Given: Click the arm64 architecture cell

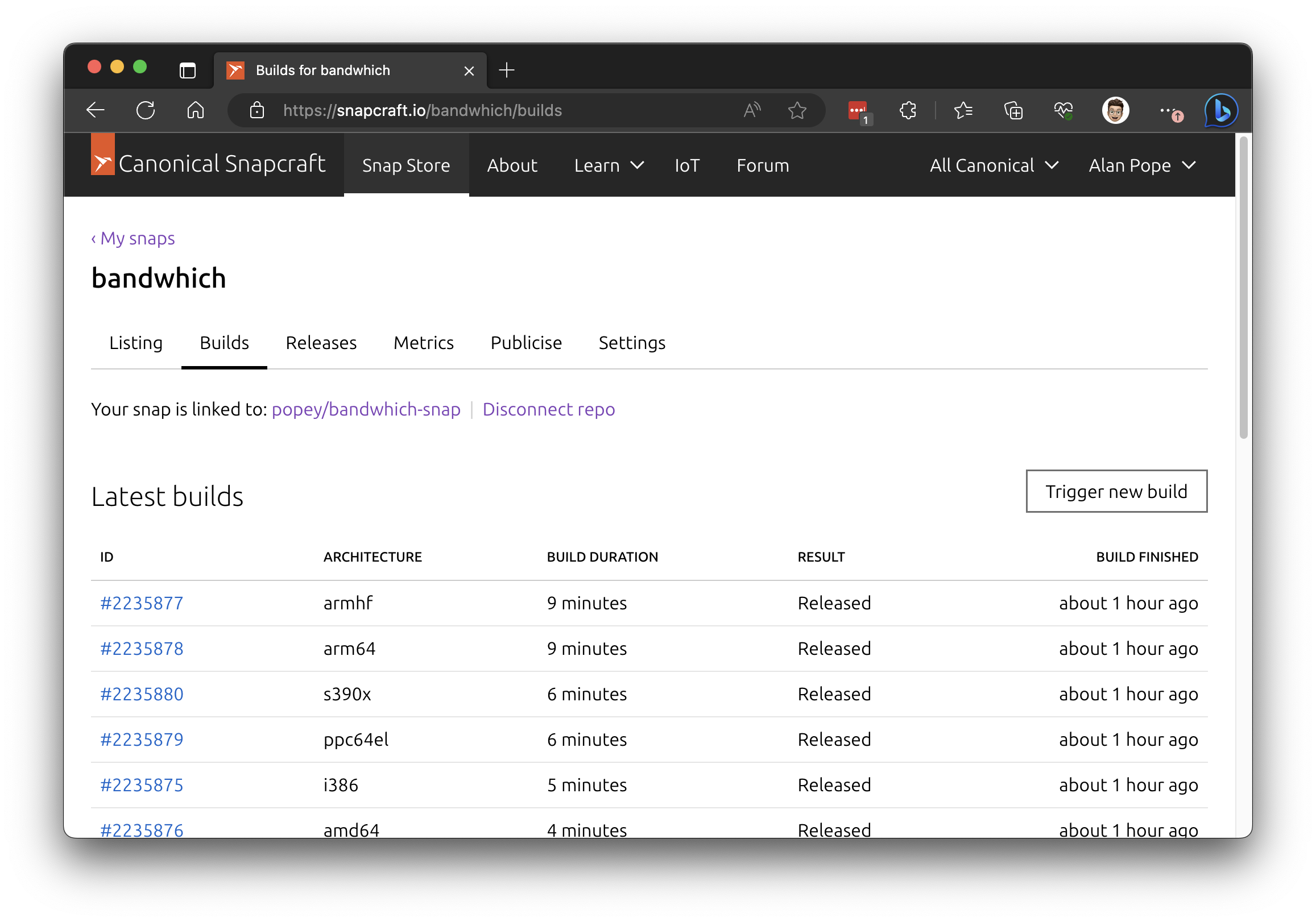Looking at the screenshot, I should pos(349,648).
